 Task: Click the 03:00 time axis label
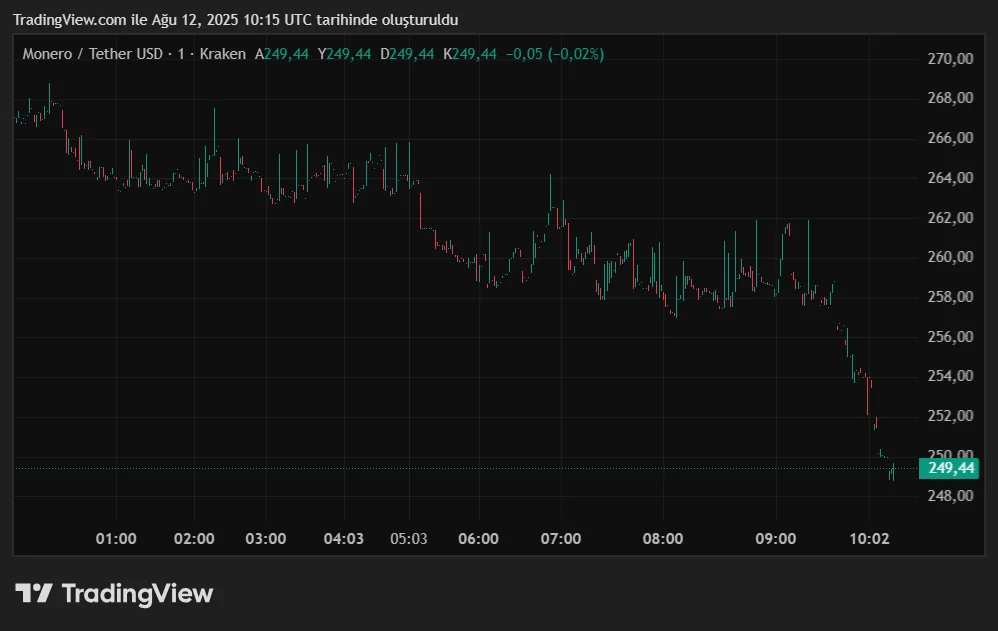265,539
